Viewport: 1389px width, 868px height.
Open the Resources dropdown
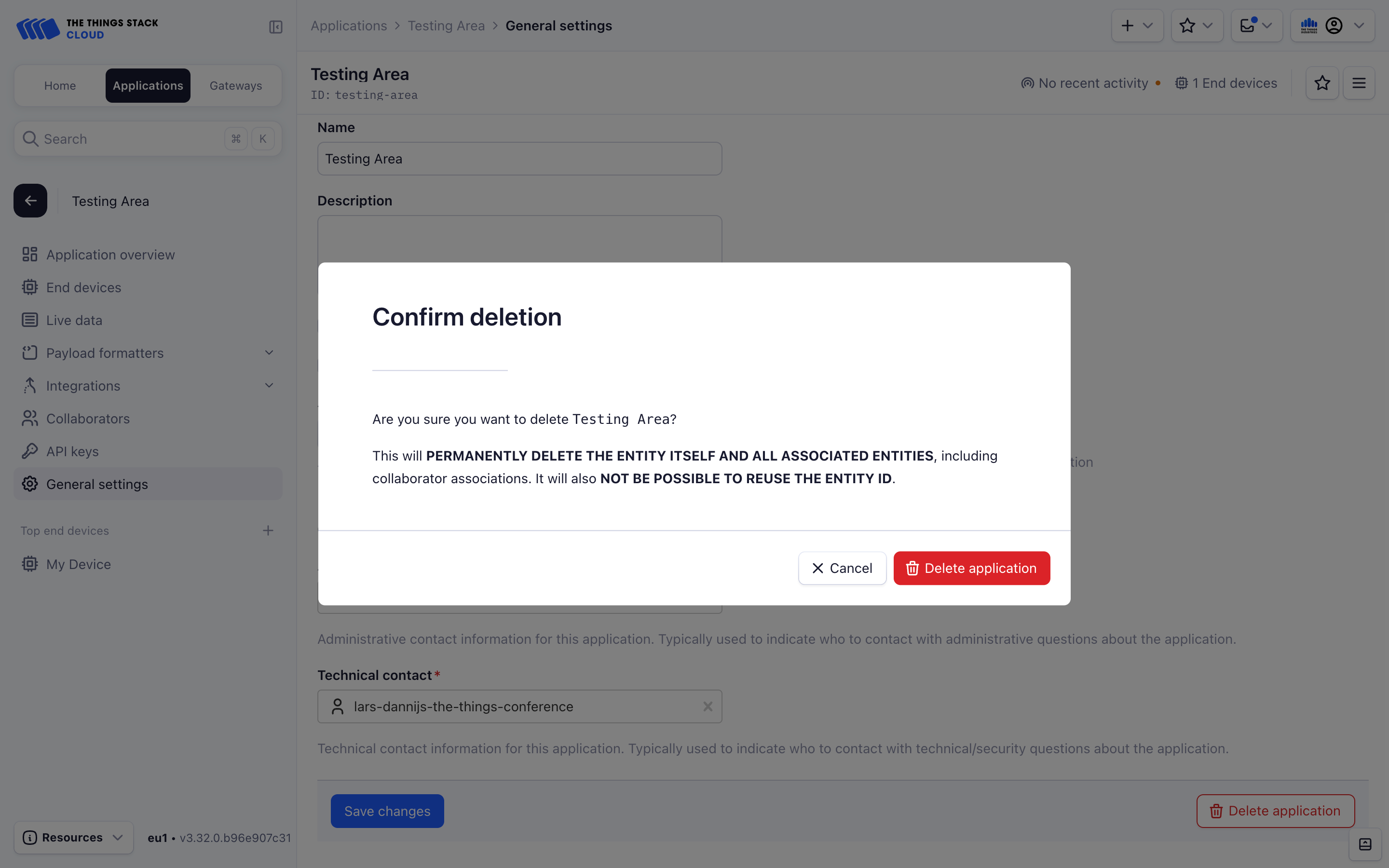click(73, 838)
